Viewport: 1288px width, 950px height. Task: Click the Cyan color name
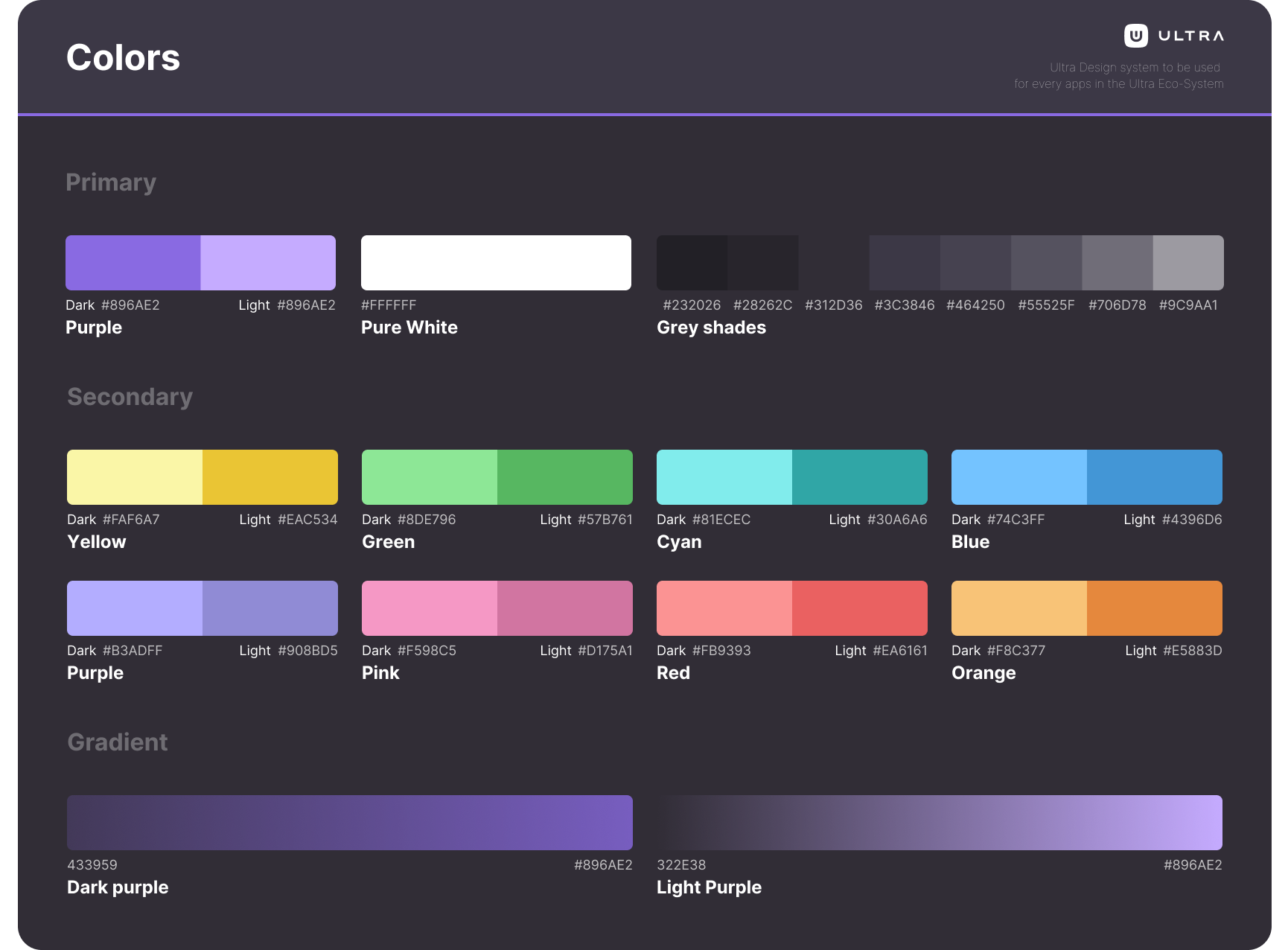click(679, 542)
